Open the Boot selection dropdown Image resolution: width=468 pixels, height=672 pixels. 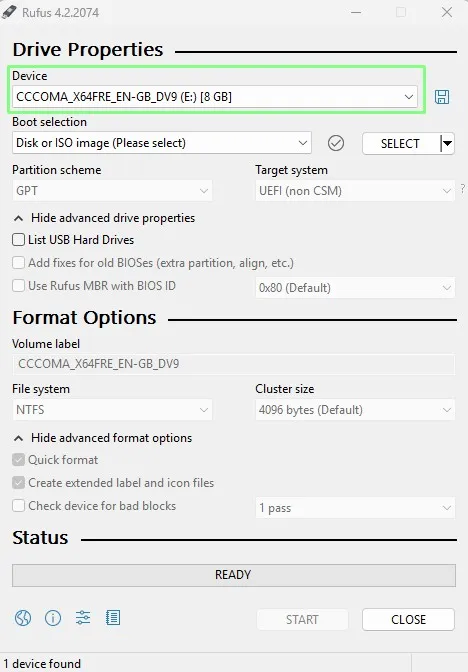[162, 143]
